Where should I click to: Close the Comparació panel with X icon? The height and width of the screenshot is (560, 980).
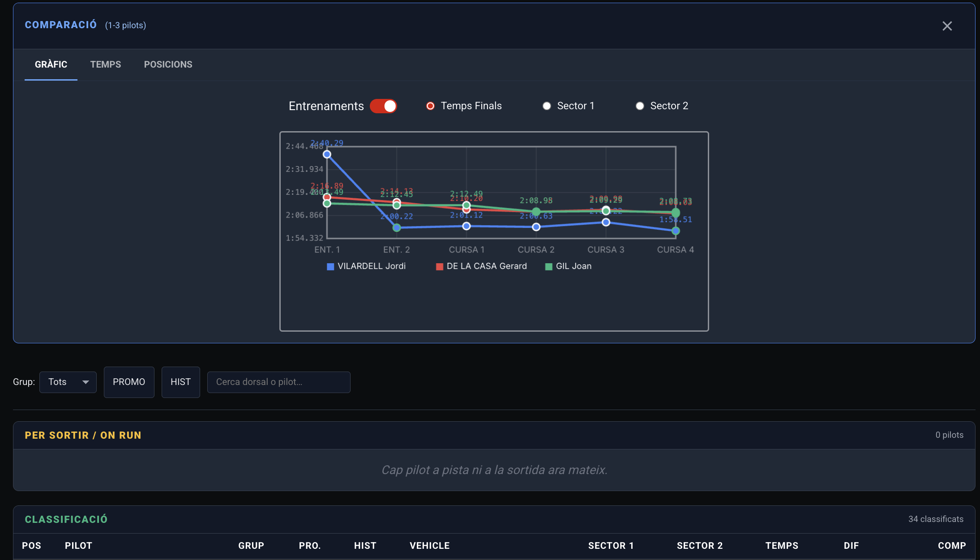[x=947, y=26]
